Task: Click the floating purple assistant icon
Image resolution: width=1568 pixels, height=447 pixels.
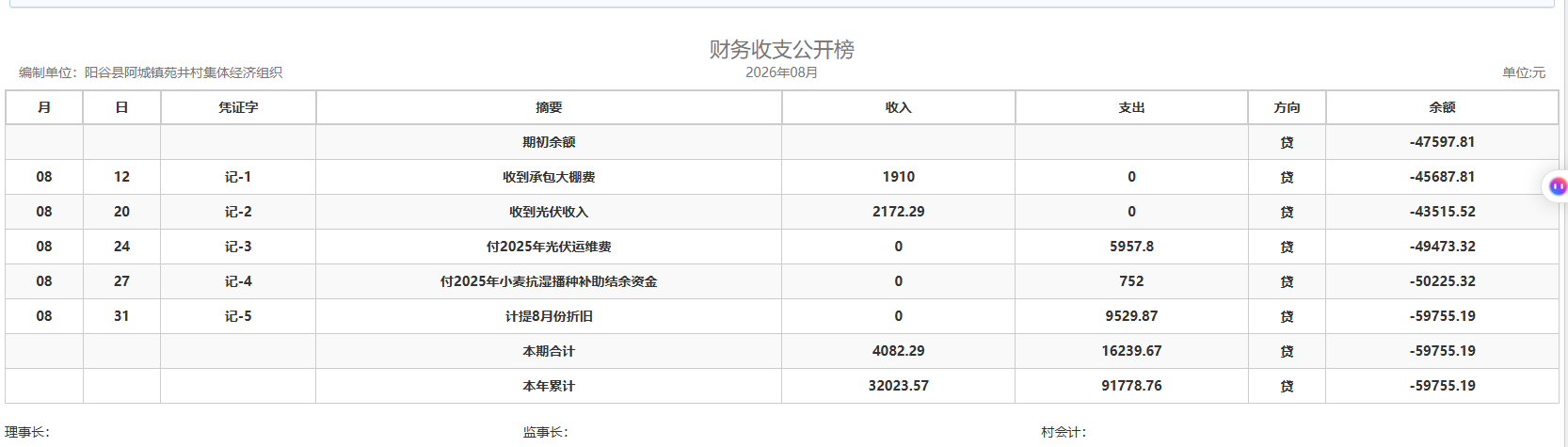Action: (x=1558, y=186)
